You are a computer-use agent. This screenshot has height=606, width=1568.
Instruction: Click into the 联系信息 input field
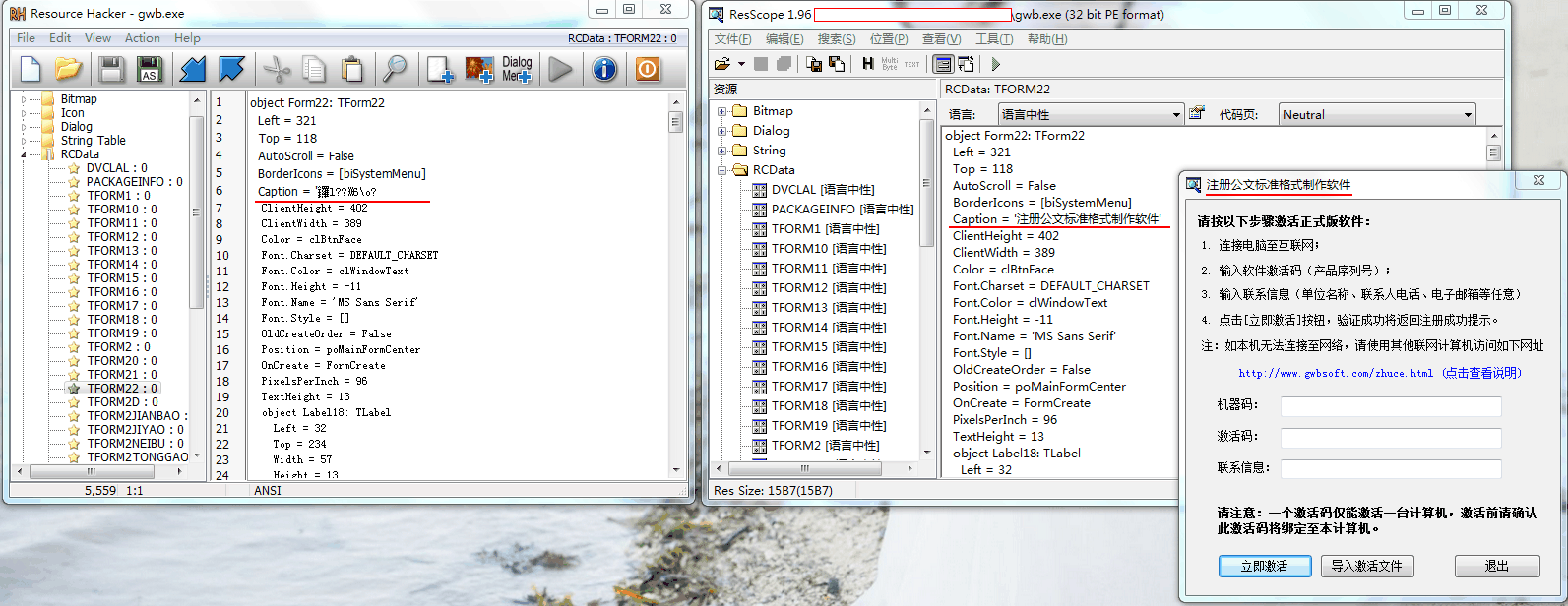click(x=1391, y=468)
